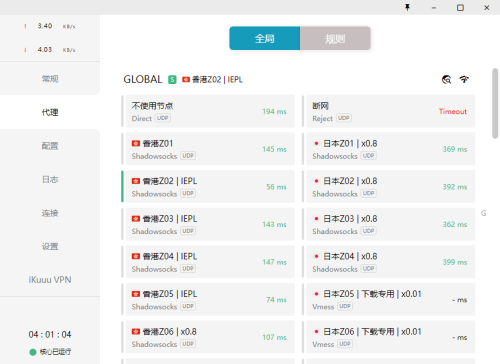Click the latency speed test icon
Screen dimensions: 500x364
click(x=464, y=79)
